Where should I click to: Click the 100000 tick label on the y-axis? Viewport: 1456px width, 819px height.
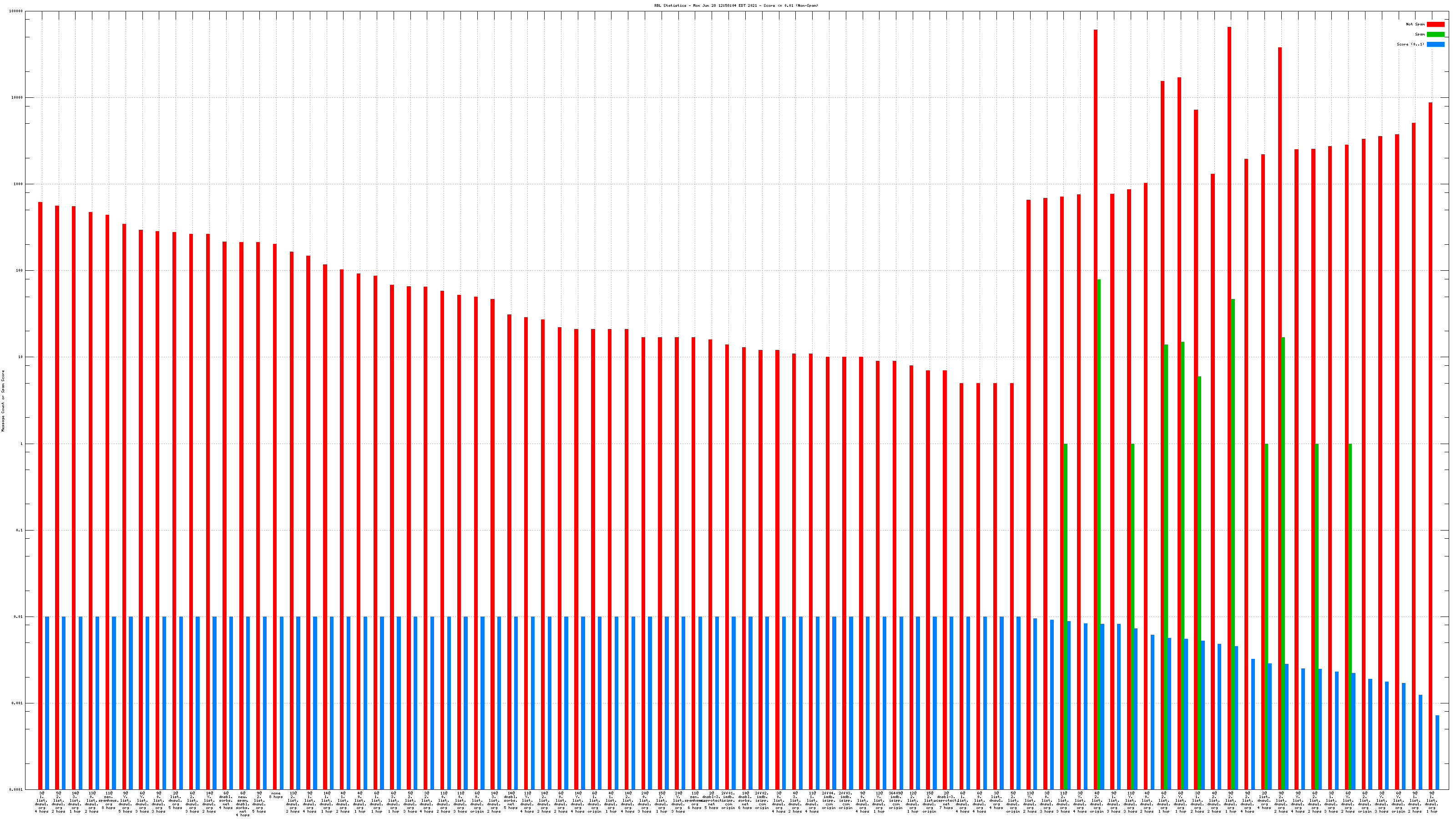tap(16, 11)
